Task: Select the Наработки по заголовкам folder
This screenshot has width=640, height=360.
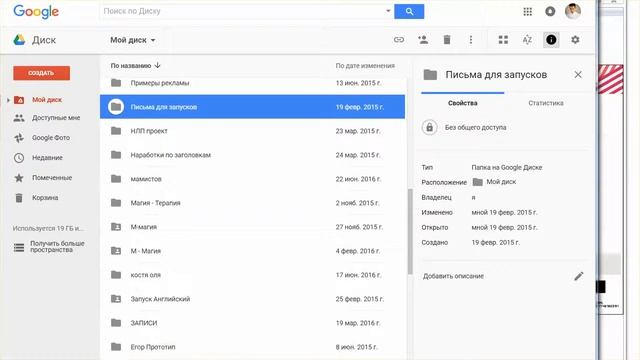Action: point(252,155)
